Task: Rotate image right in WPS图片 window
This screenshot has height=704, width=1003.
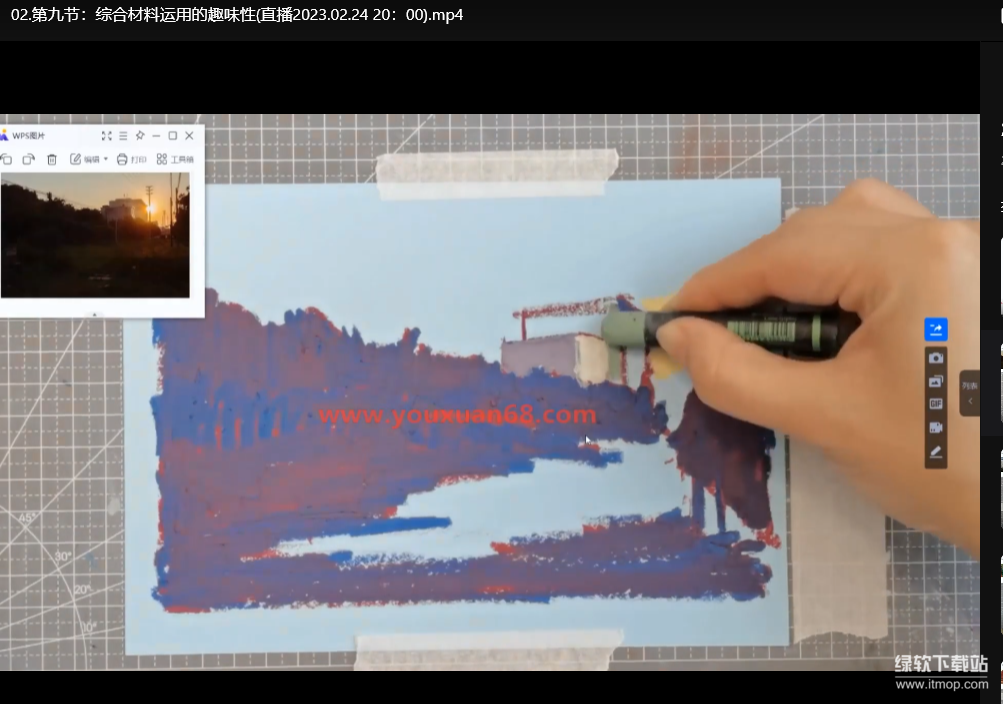Action: [x=28, y=159]
